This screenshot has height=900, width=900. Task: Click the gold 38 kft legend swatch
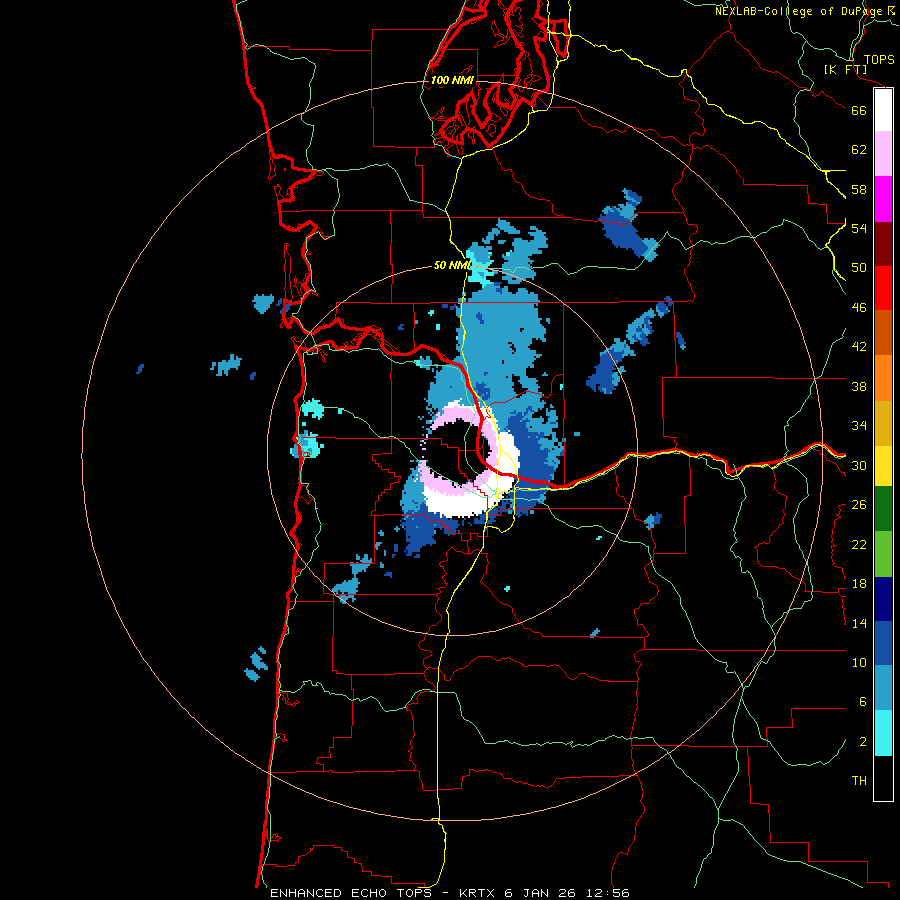click(883, 422)
